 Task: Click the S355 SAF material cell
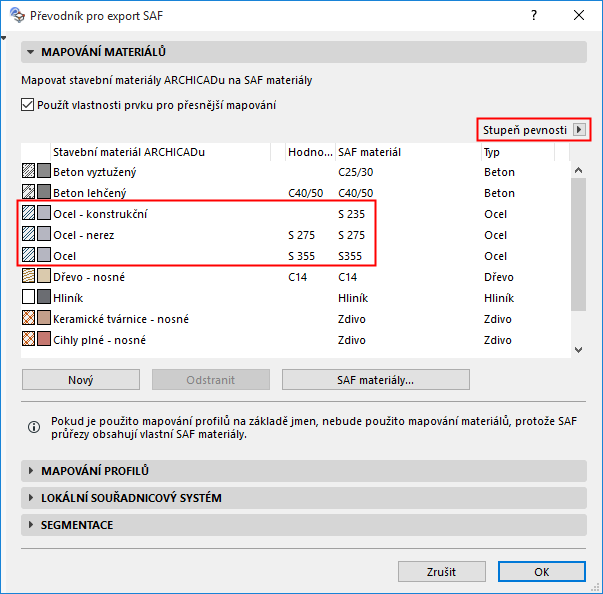(350, 256)
